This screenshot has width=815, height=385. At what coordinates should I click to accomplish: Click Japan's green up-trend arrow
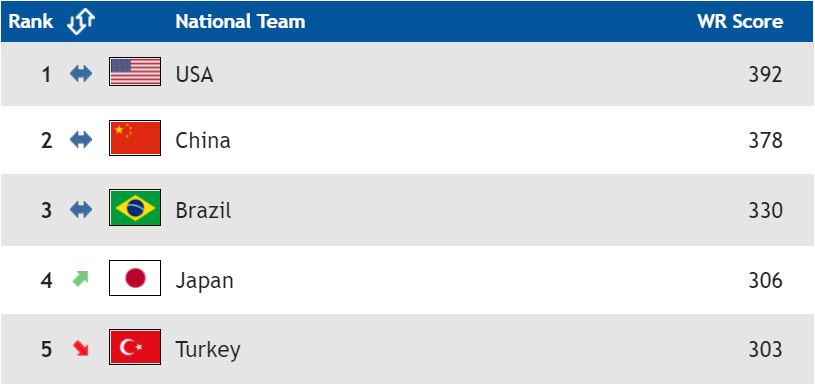(x=81, y=279)
